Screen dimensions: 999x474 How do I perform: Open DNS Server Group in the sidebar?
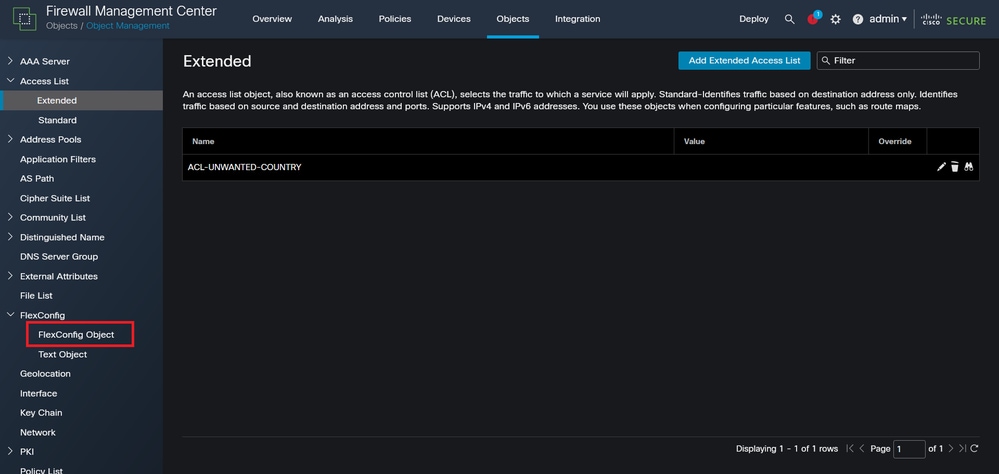pyautogui.click(x=59, y=256)
